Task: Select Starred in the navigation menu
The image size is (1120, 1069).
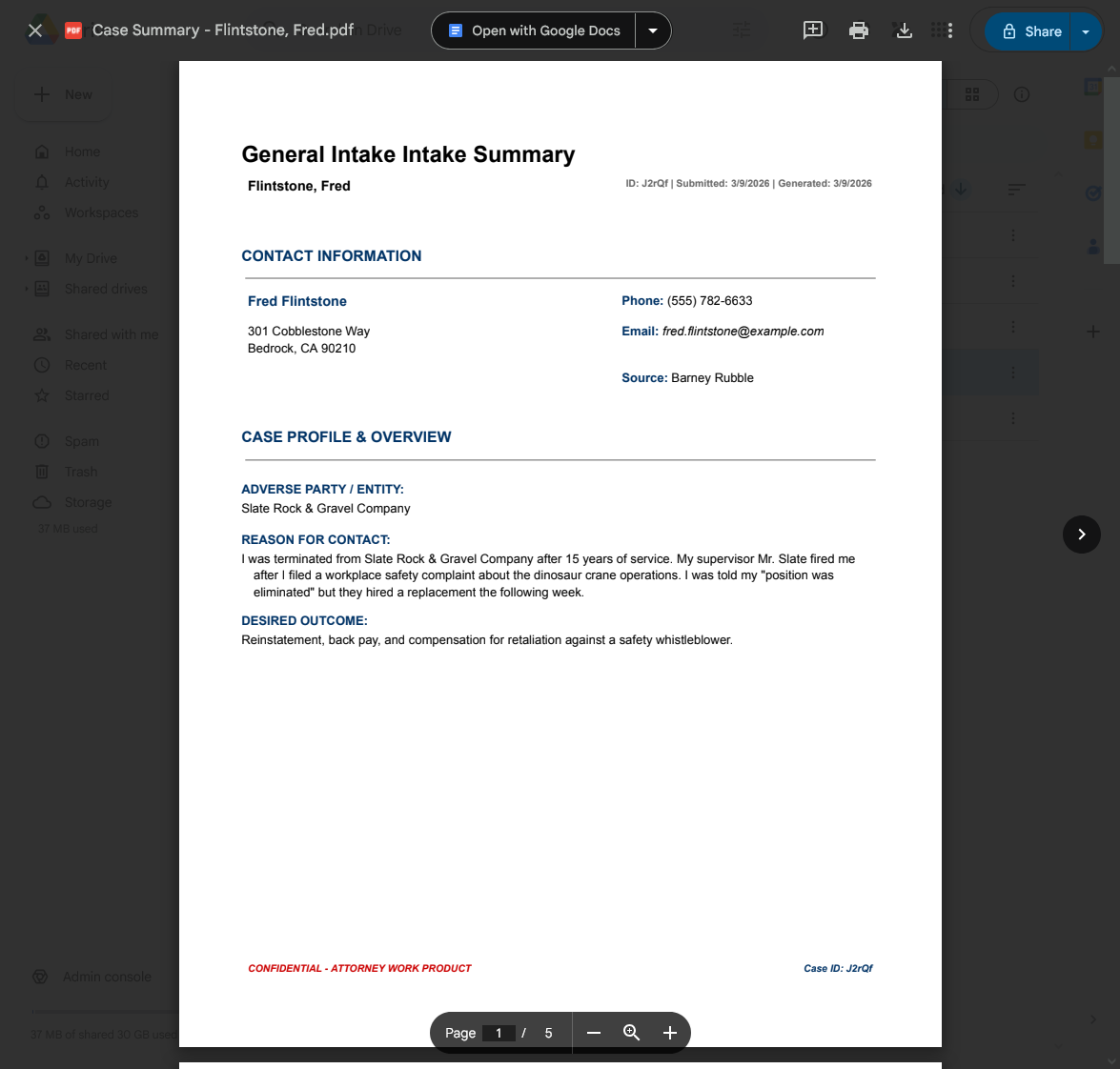Action: tap(87, 395)
